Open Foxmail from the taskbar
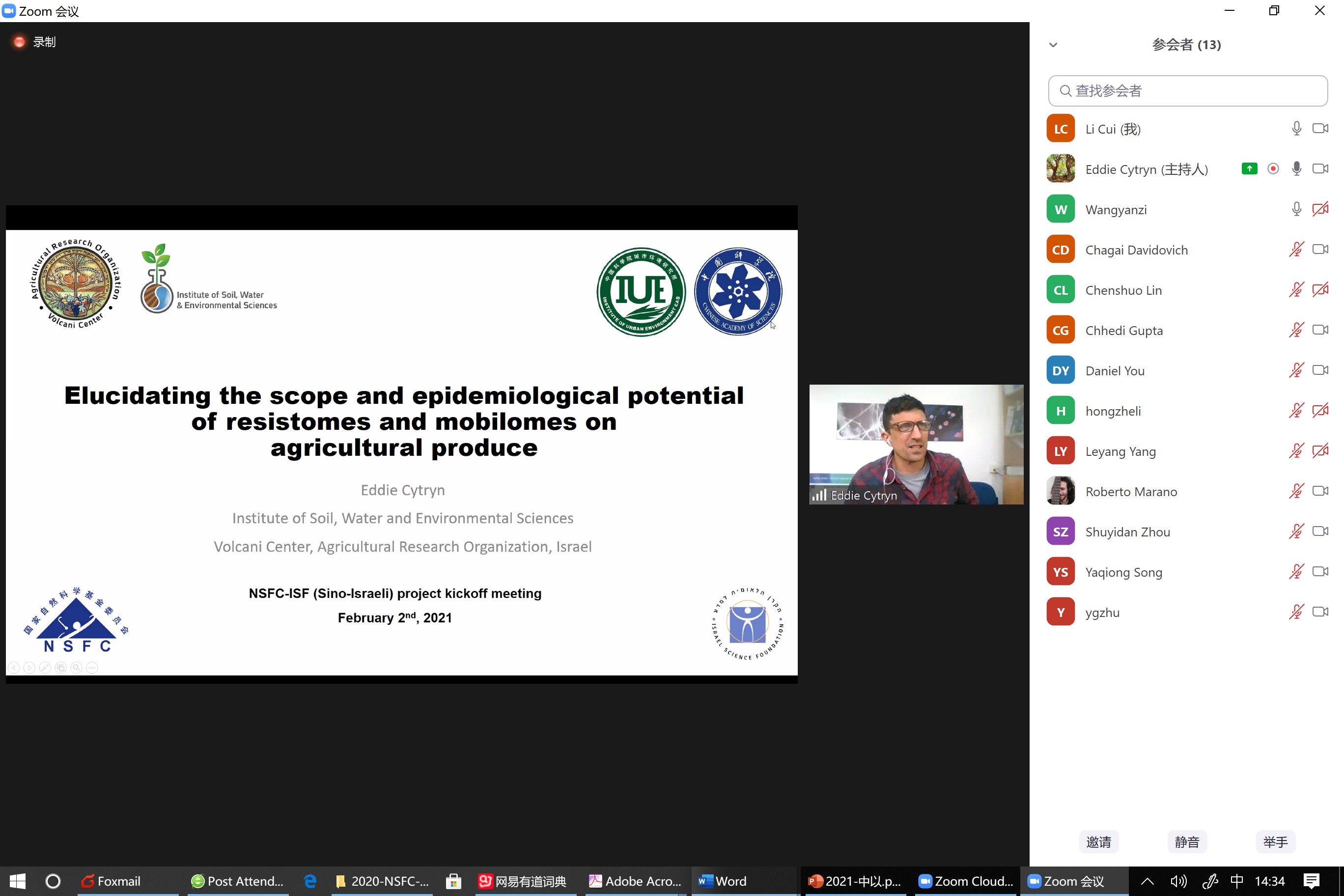This screenshot has width=1344, height=896. [x=112, y=881]
